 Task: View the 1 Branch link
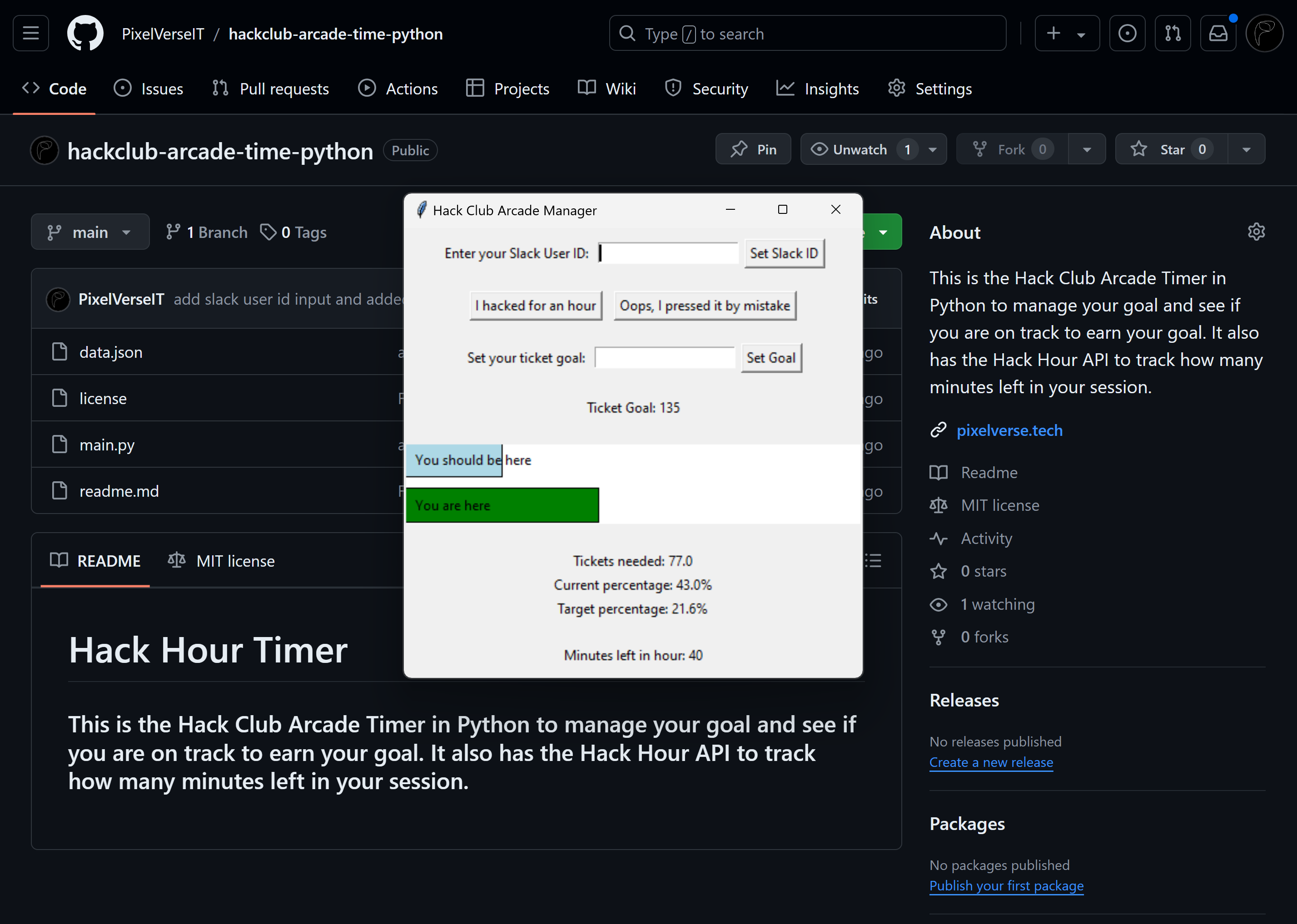[x=207, y=232]
